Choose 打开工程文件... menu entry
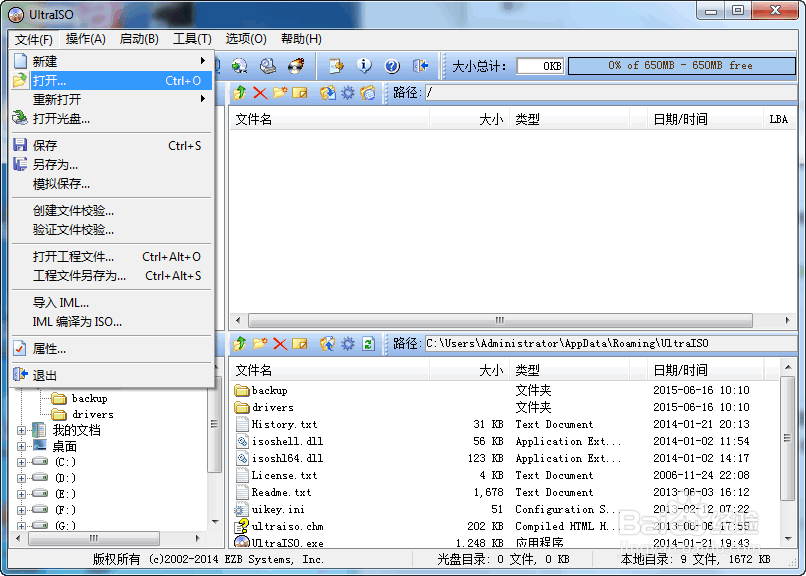 (113, 256)
